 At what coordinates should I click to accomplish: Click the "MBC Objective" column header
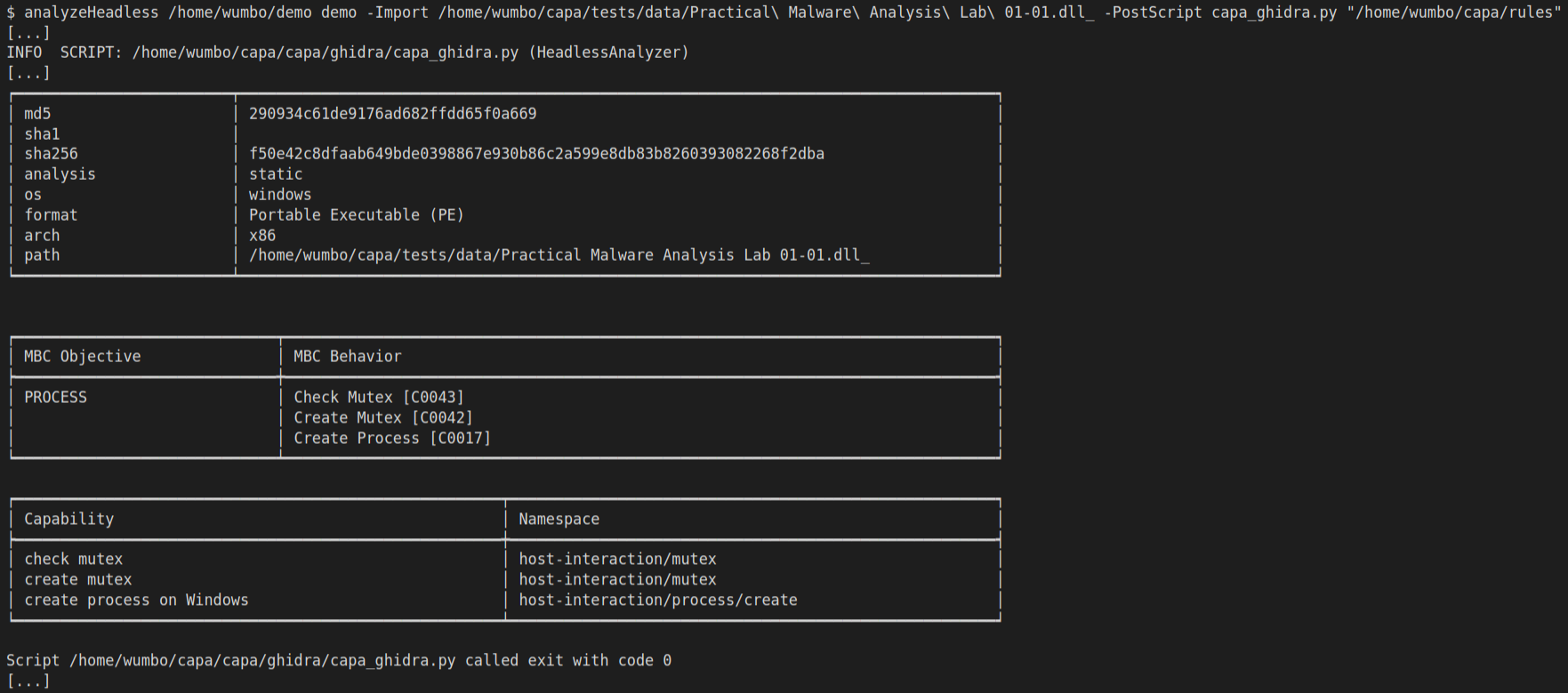pos(82,357)
